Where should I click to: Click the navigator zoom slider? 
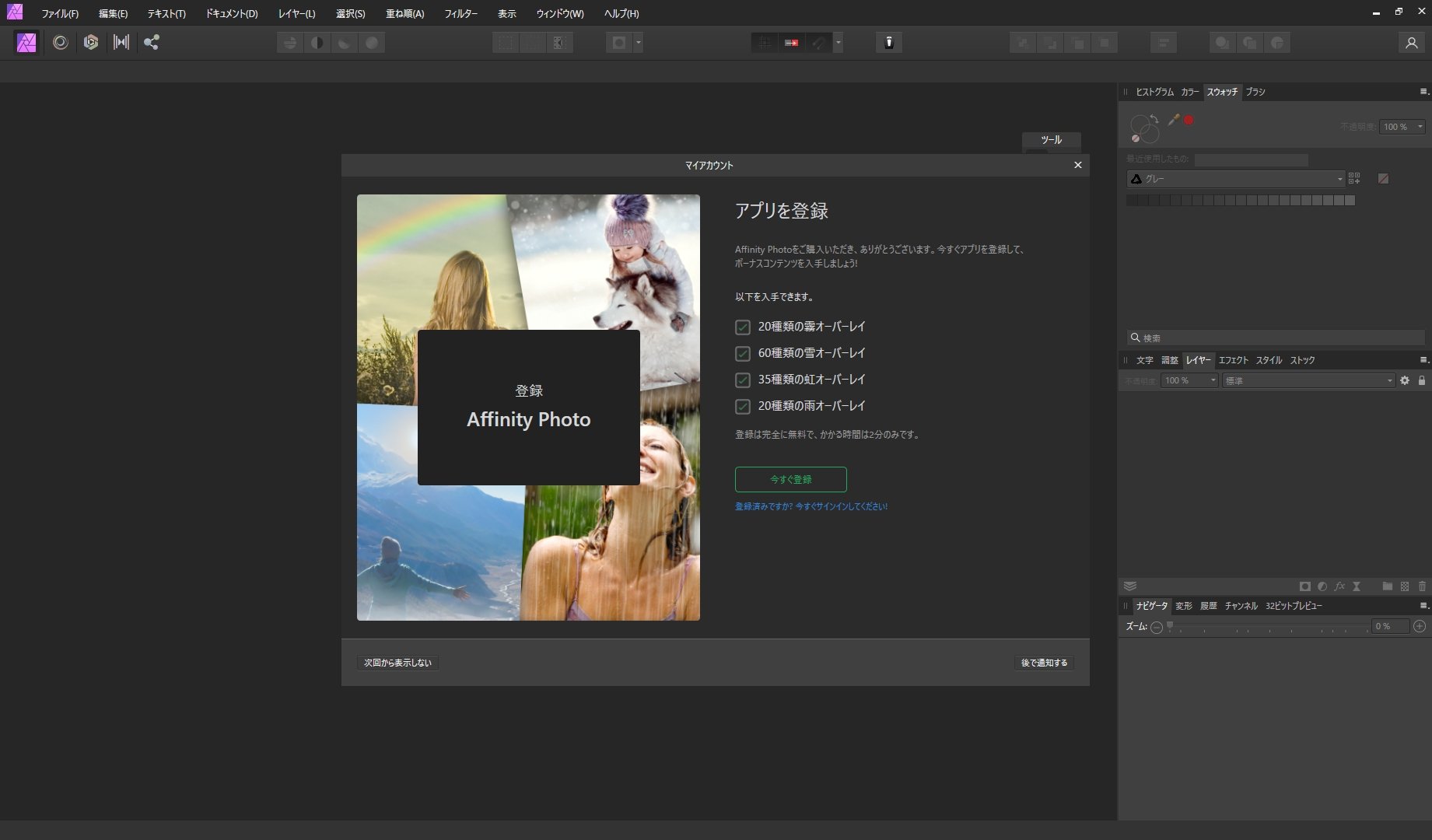(1268, 627)
